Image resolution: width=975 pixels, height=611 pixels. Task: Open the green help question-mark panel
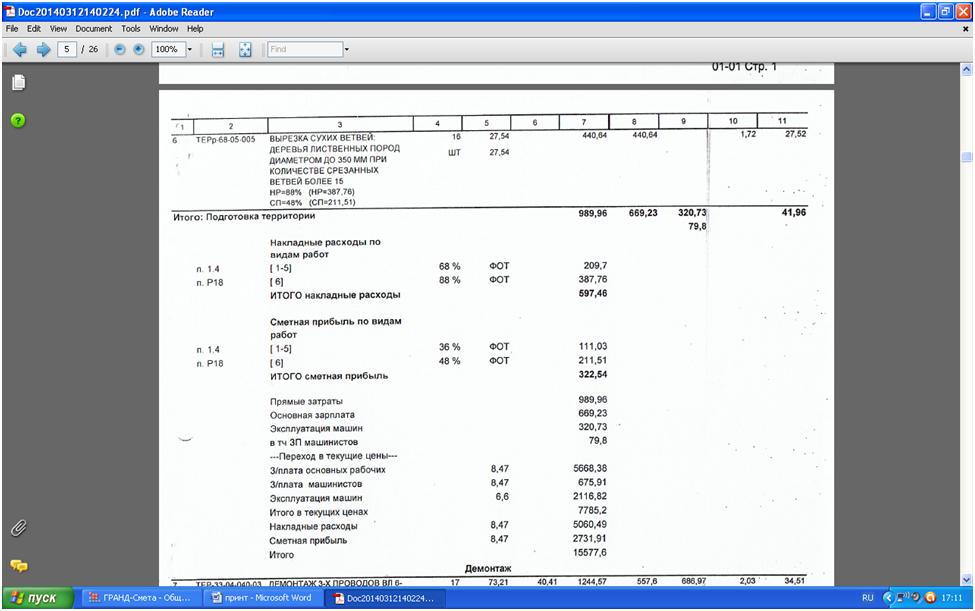18,121
